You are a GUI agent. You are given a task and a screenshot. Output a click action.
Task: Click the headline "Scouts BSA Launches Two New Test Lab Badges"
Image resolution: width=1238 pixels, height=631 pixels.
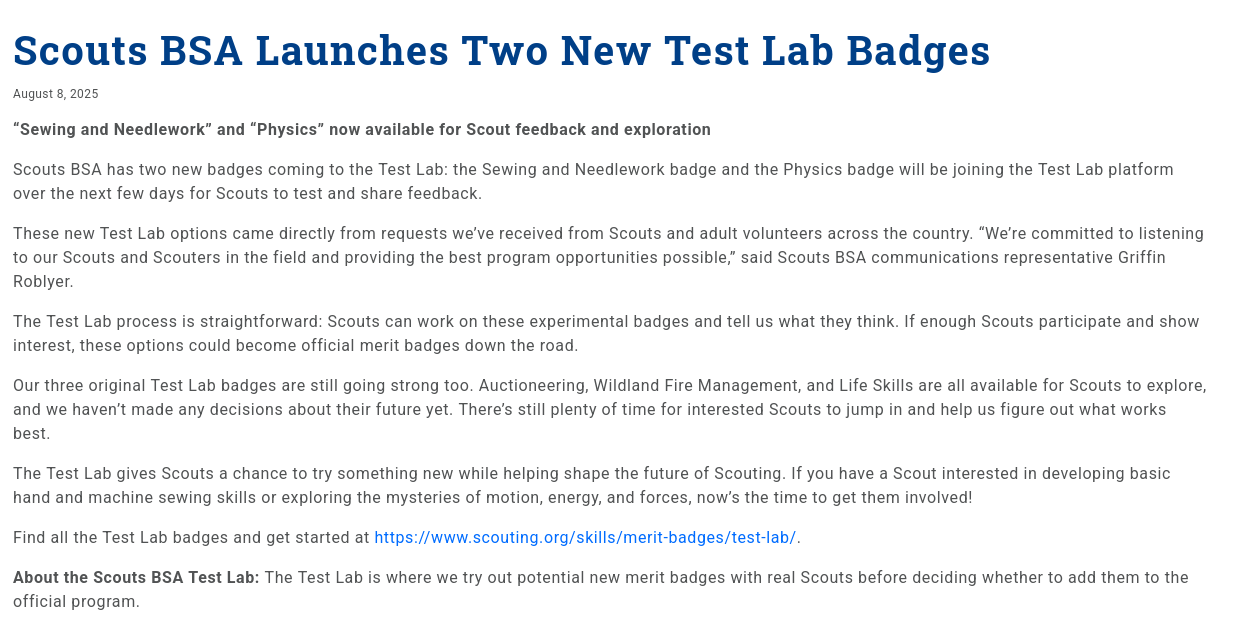(x=501, y=51)
